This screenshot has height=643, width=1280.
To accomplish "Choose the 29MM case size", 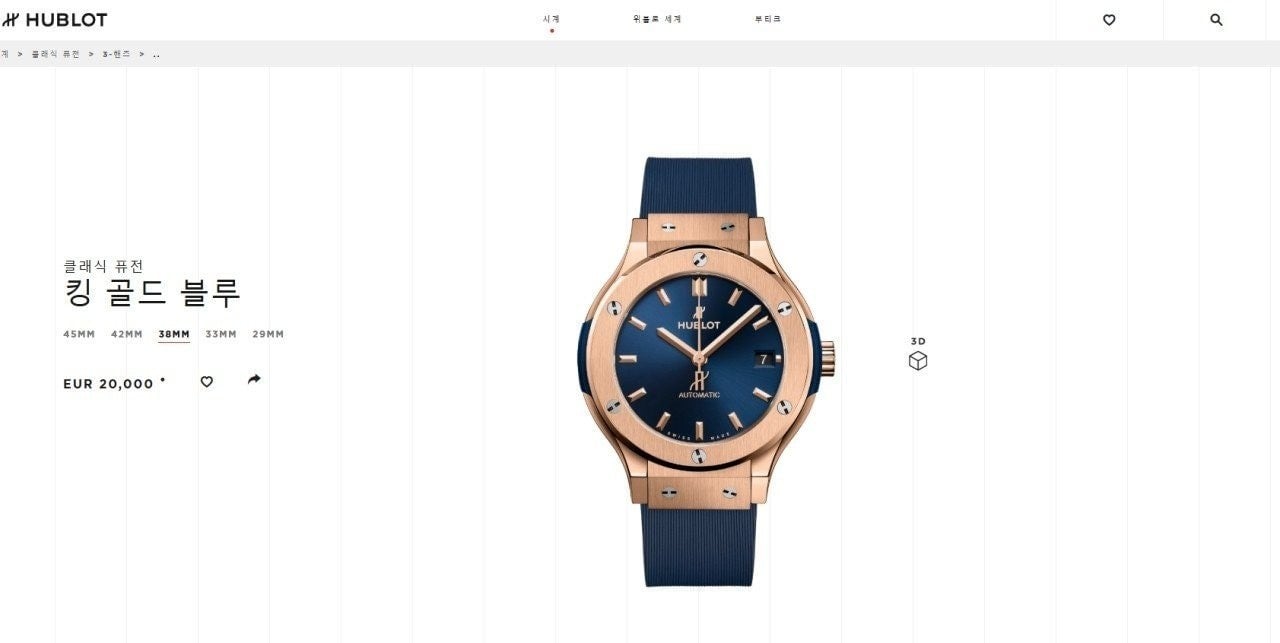I will (x=268, y=334).
